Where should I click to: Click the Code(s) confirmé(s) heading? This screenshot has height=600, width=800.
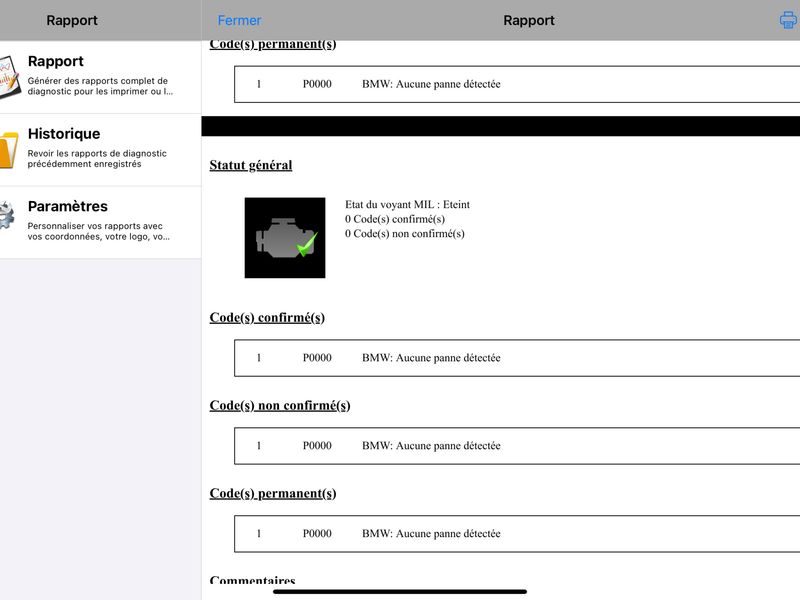click(267, 317)
